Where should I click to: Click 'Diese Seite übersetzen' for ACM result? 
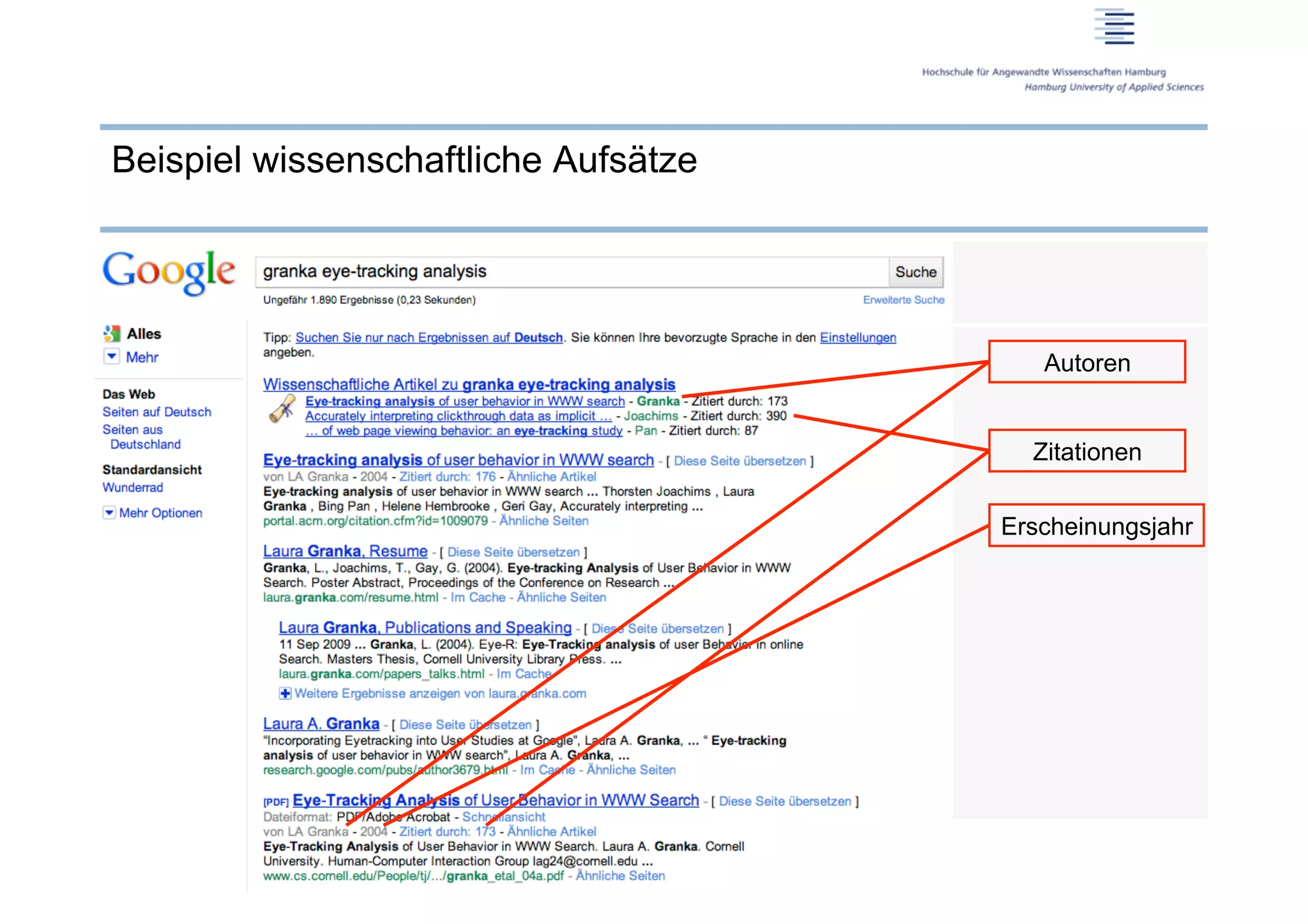(740, 460)
